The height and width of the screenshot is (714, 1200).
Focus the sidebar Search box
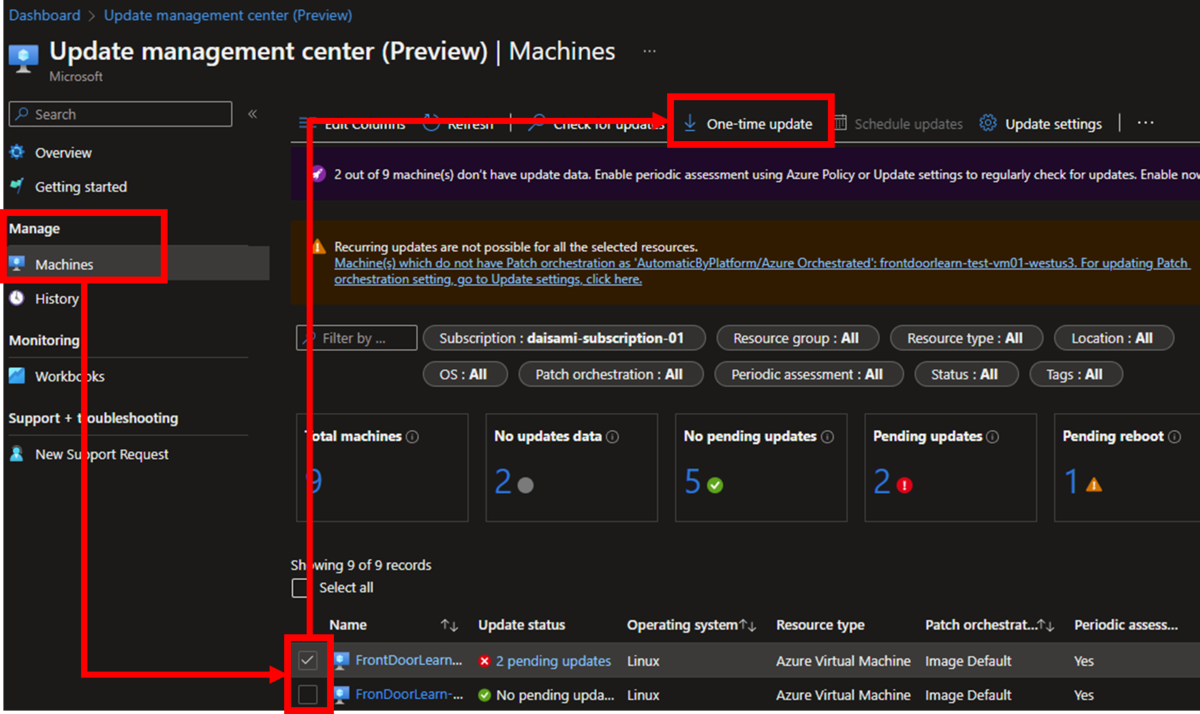(120, 114)
